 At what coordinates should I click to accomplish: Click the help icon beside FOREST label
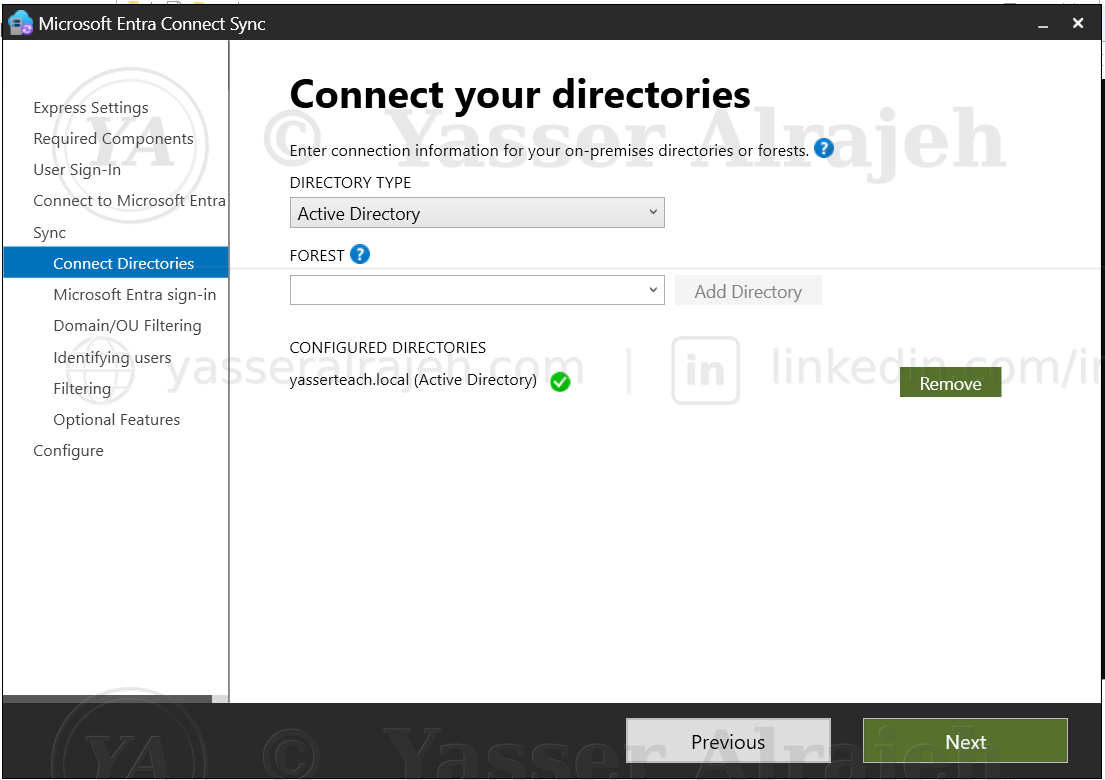[359, 254]
